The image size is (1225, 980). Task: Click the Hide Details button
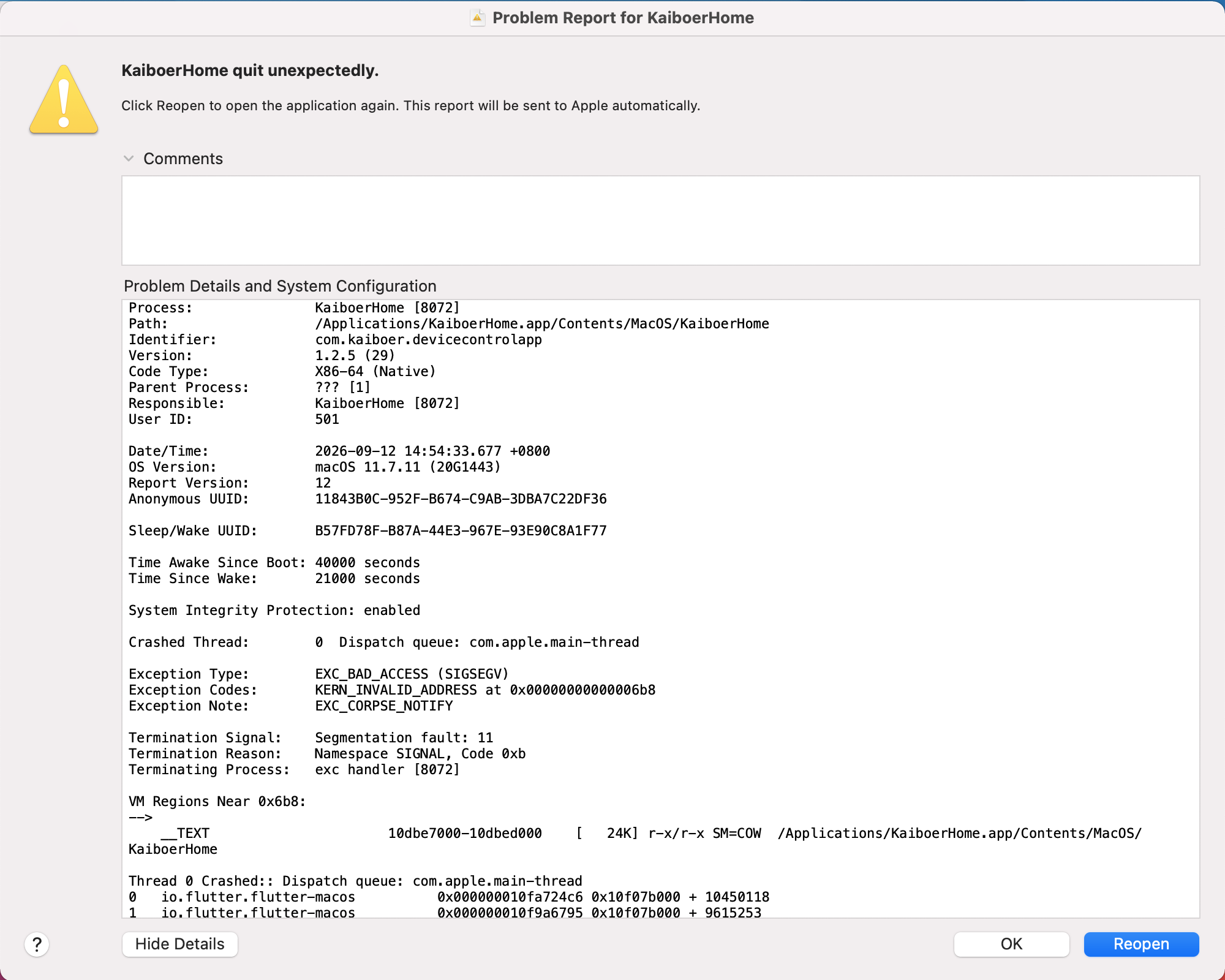pos(180,944)
